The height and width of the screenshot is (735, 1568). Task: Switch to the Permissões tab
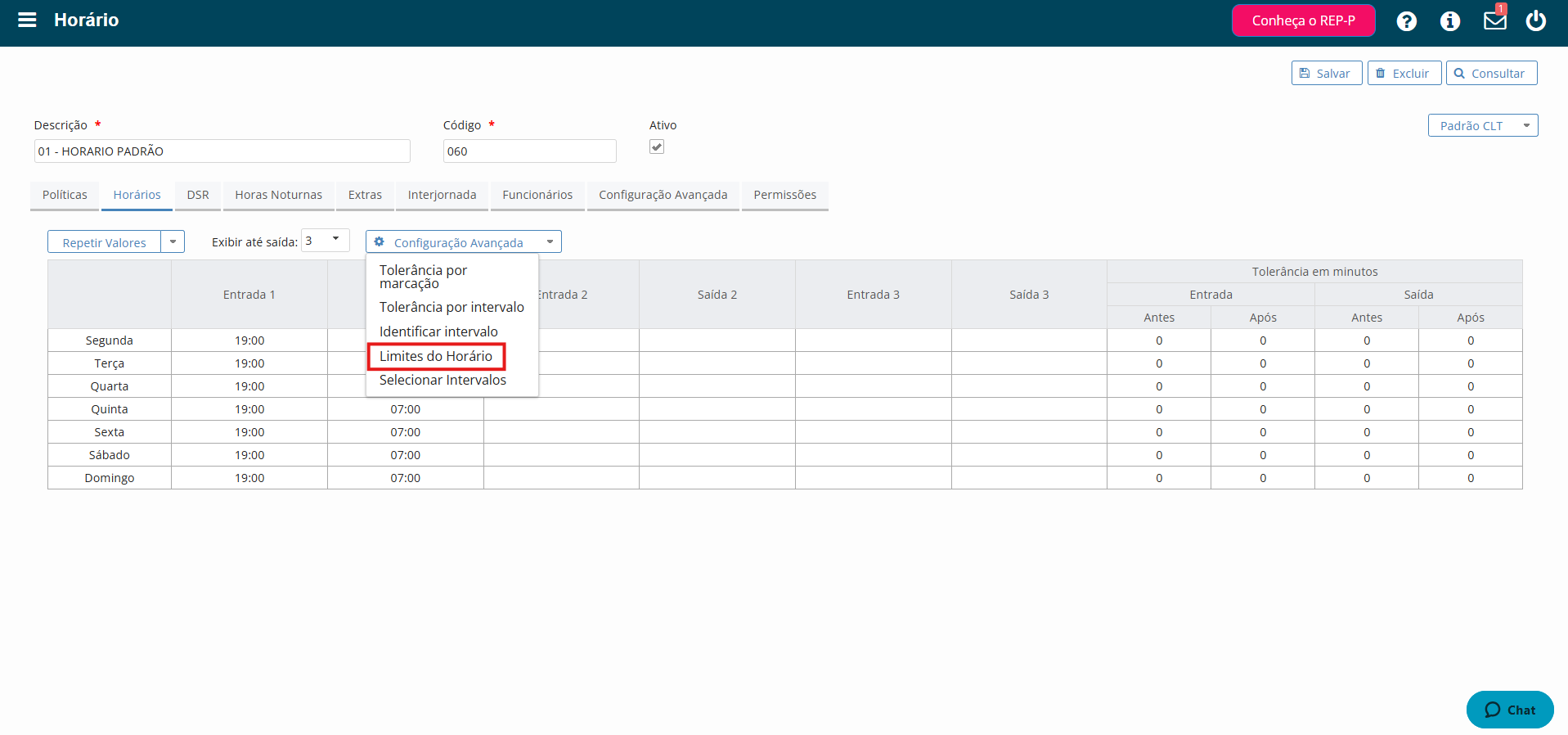pos(784,195)
